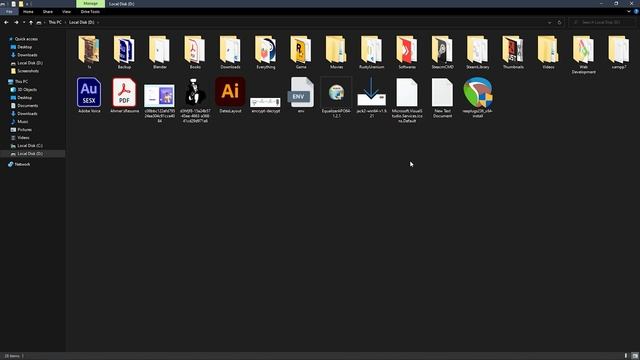Select the SteamCMD folder

coord(442,52)
